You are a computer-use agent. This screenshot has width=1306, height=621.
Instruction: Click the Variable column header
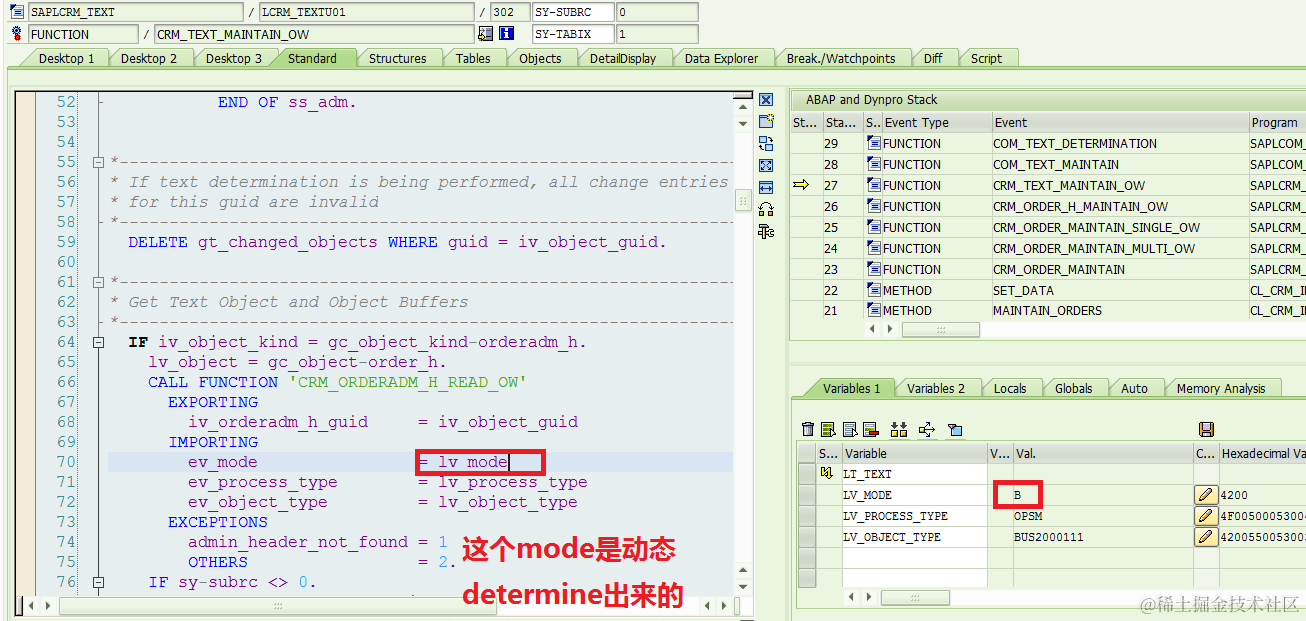(x=915, y=453)
